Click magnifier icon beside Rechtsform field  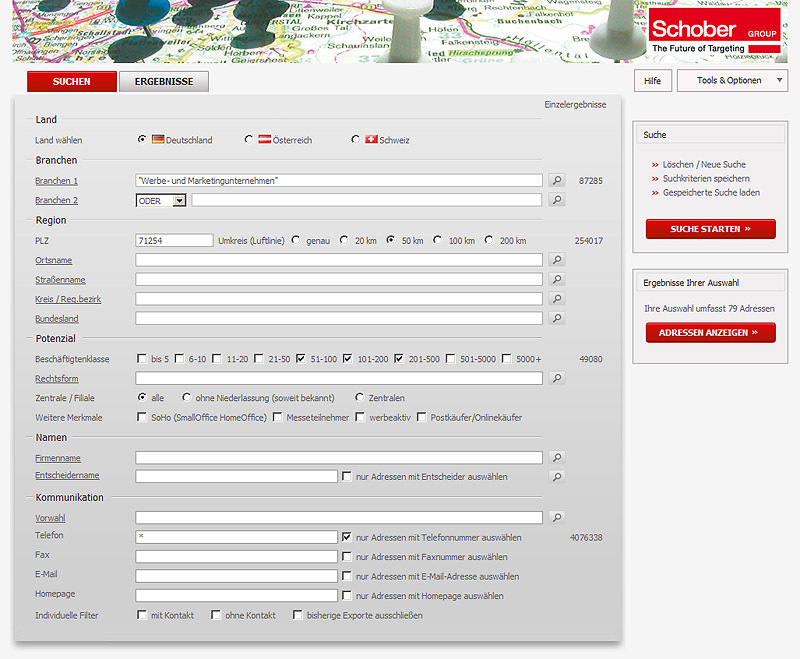557,378
